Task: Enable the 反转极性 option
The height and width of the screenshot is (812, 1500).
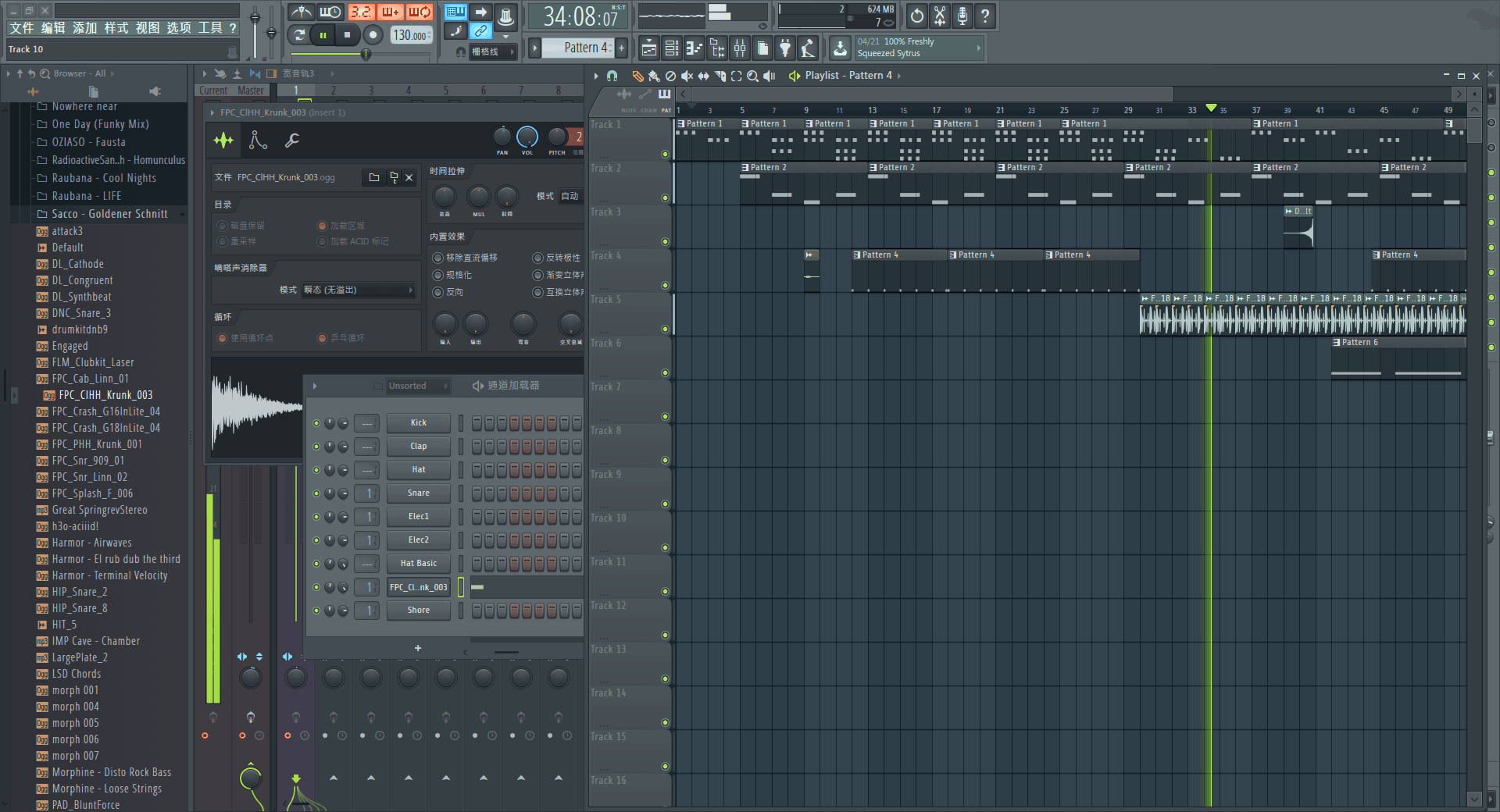Action: click(537, 258)
